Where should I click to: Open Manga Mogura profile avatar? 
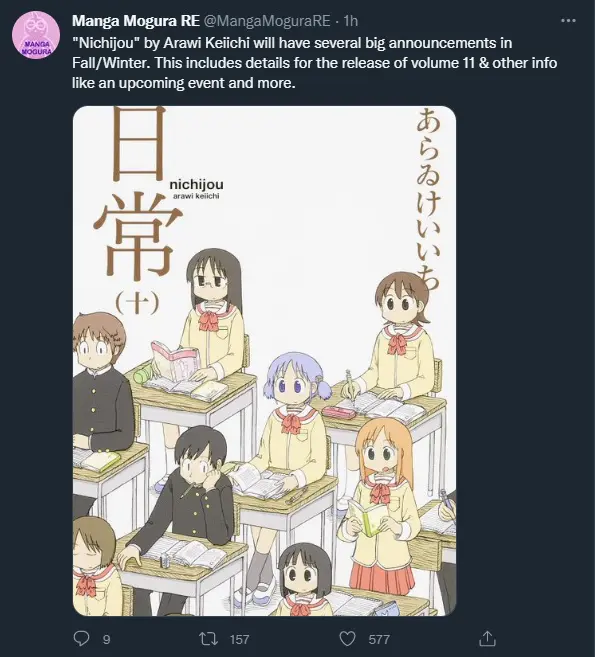click(36, 36)
